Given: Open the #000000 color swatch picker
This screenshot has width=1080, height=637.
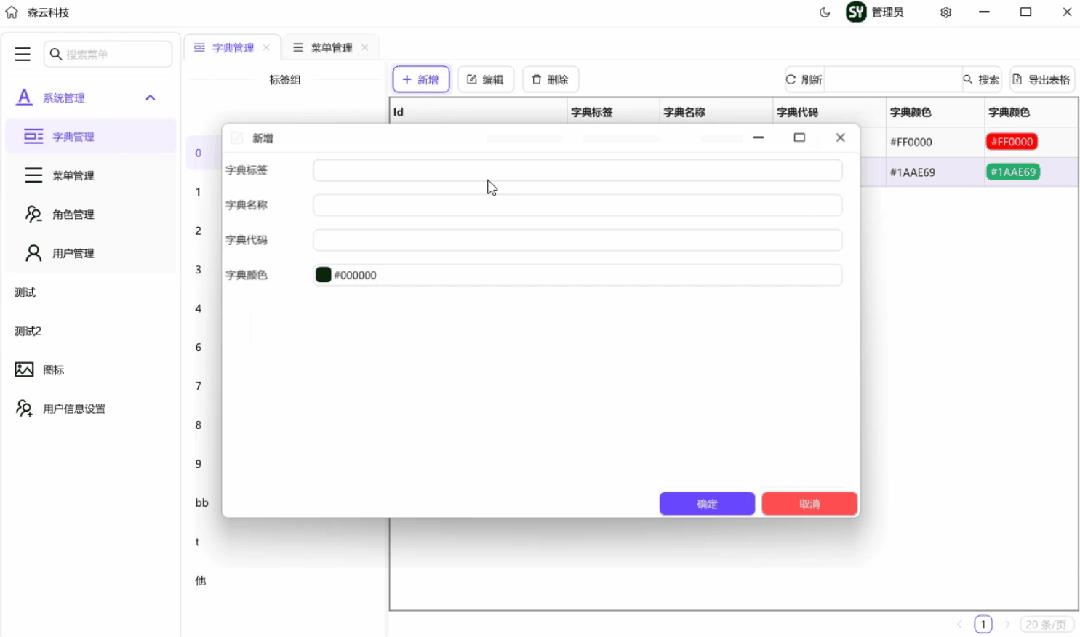Looking at the screenshot, I should click(322, 273).
